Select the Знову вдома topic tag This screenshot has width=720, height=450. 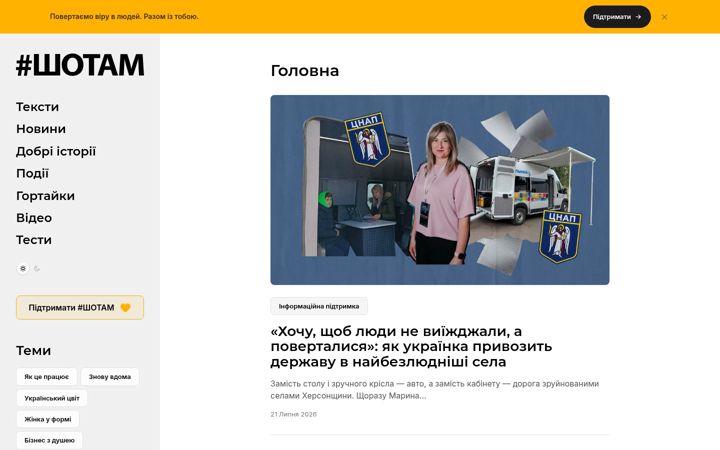tap(110, 377)
